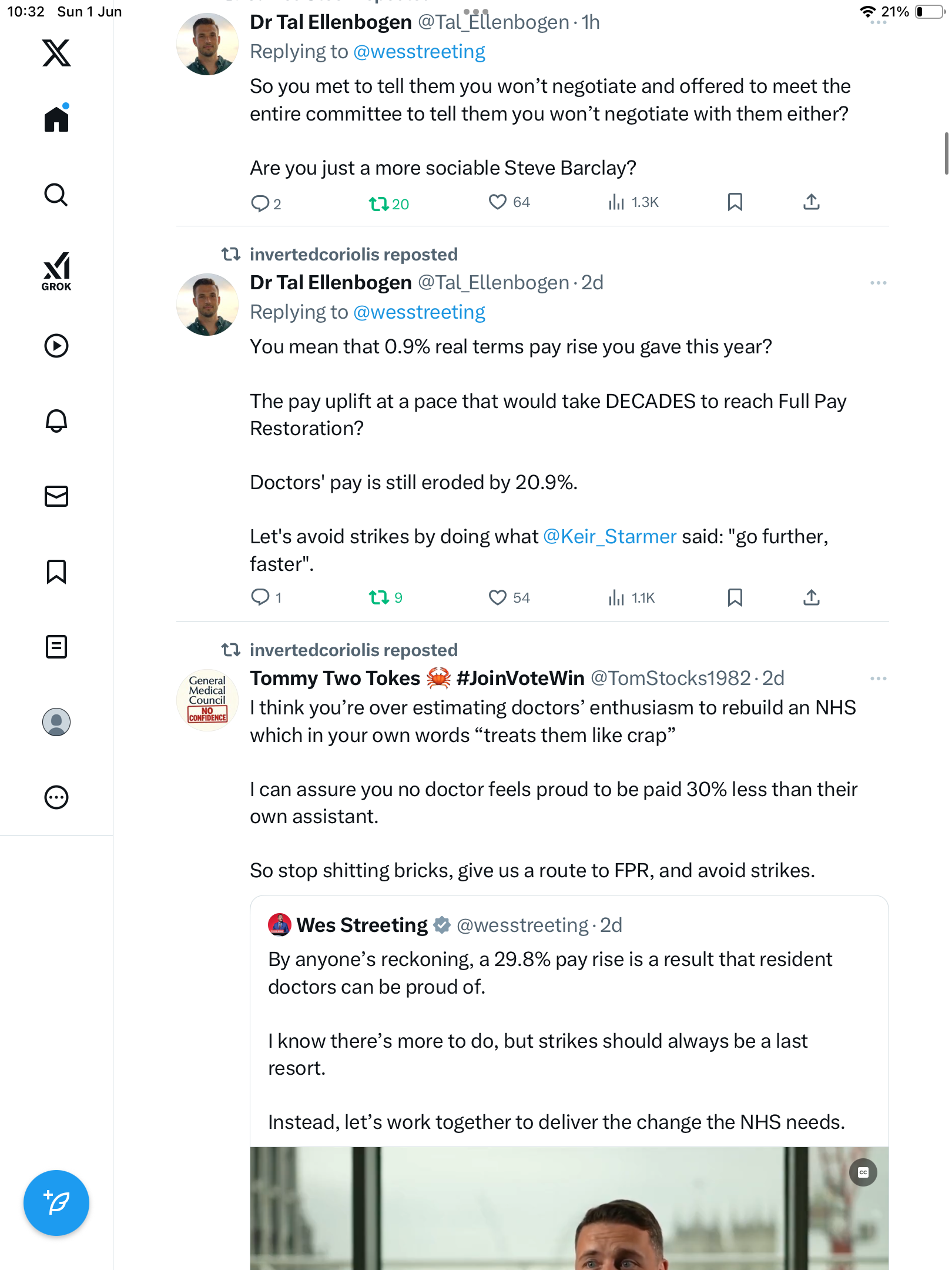
Task: Like the Steve Barclay reply post
Action: point(497,202)
